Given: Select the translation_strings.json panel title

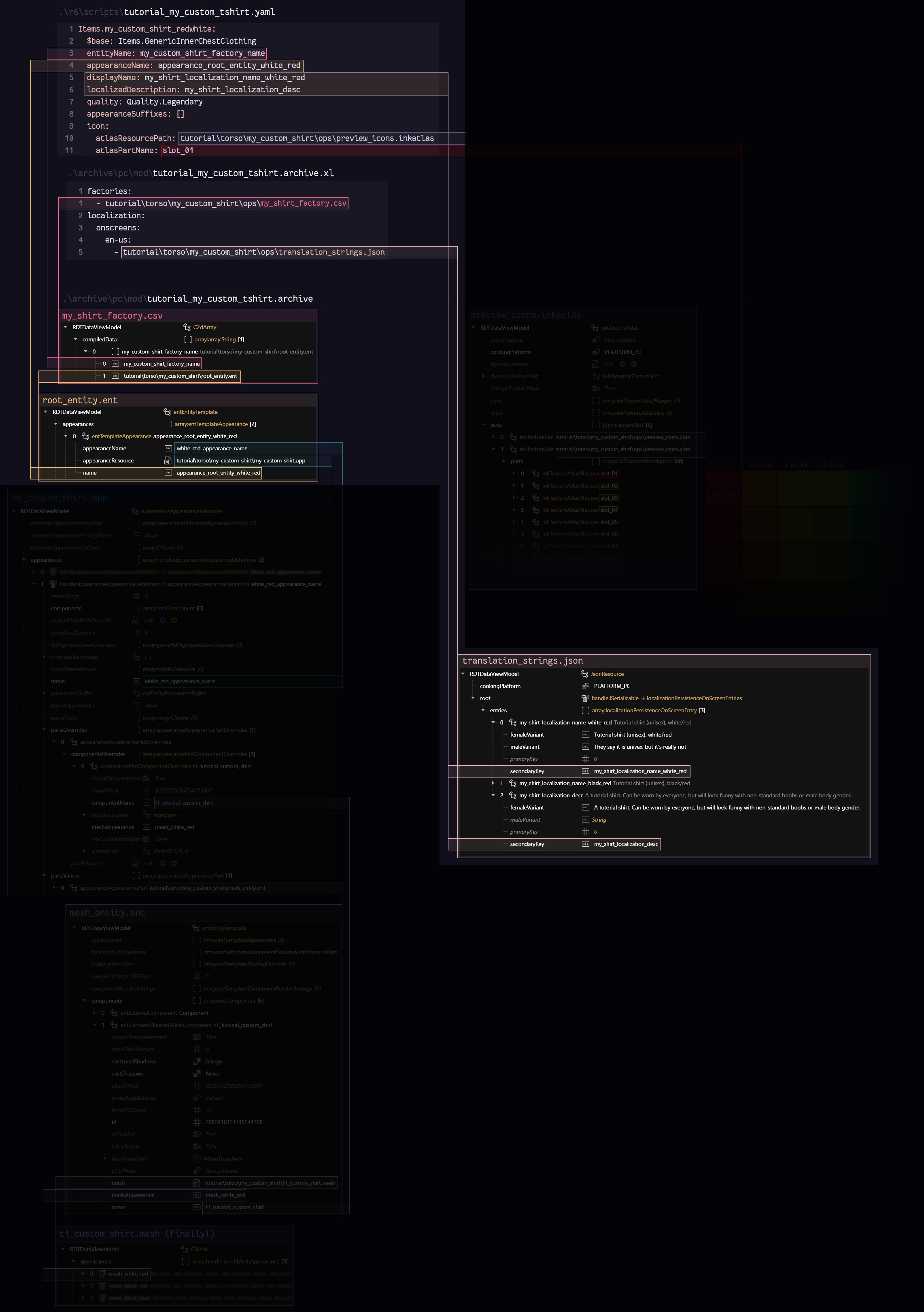Looking at the screenshot, I should (522, 661).
